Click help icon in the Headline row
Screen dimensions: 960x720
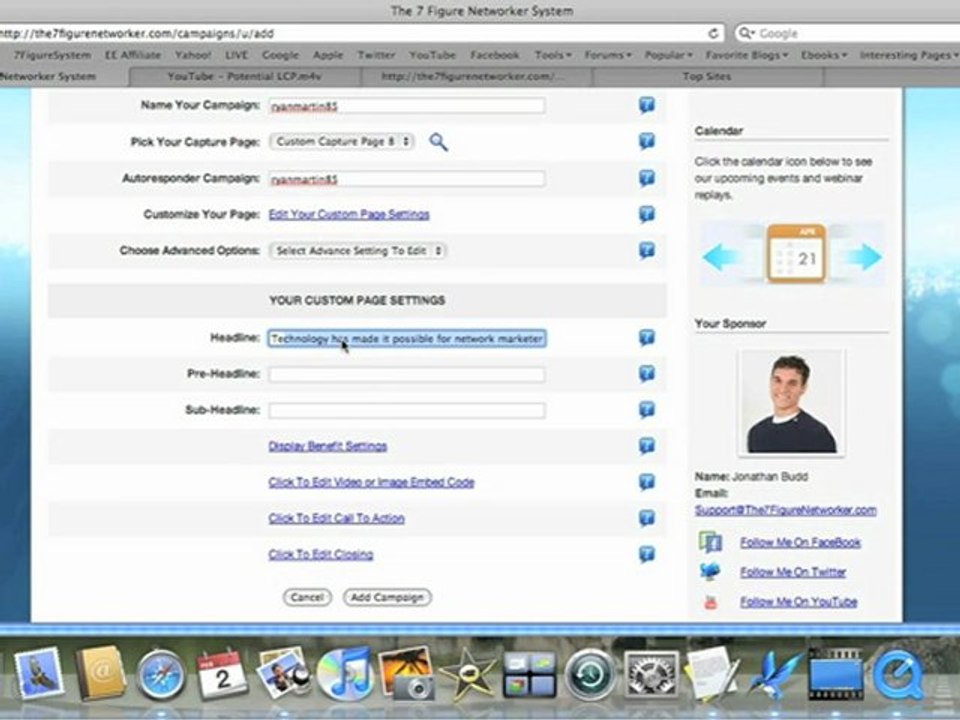tap(647, 338)
